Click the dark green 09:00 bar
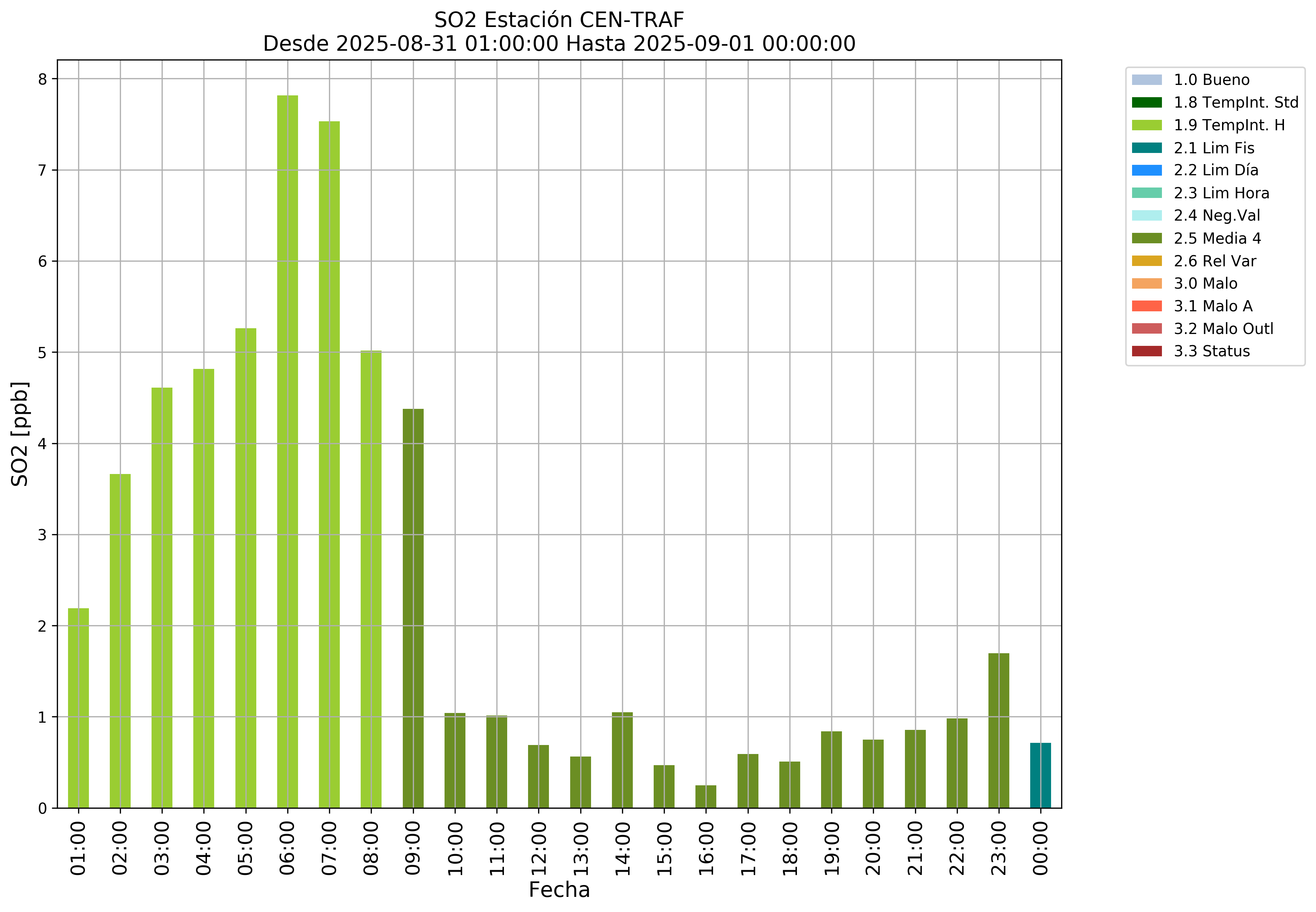Viewport: 1316px width, 912px height. coord(413,608)
